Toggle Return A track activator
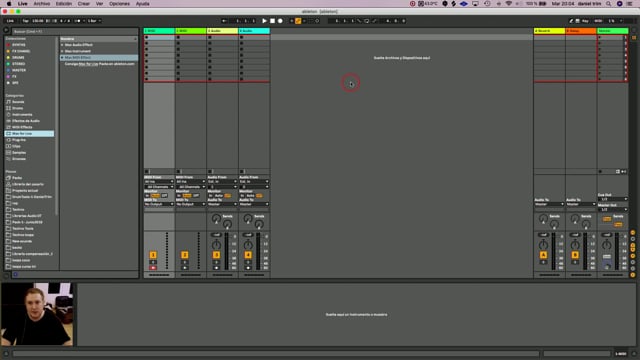This screenshot has height=360, width=640. (x=543, y=255)
